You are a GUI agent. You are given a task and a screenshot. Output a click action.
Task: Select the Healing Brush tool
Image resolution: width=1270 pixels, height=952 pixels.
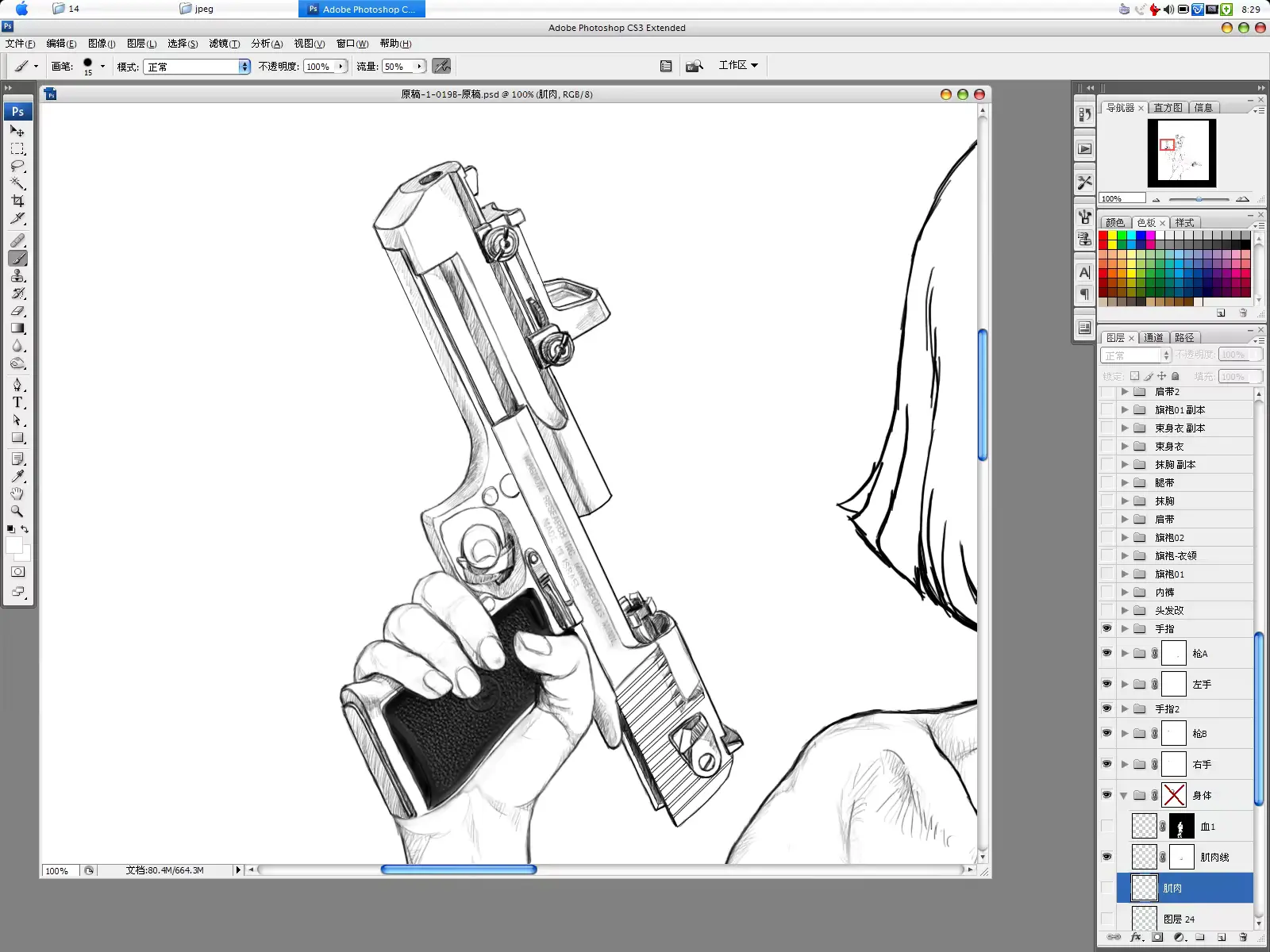17,240
